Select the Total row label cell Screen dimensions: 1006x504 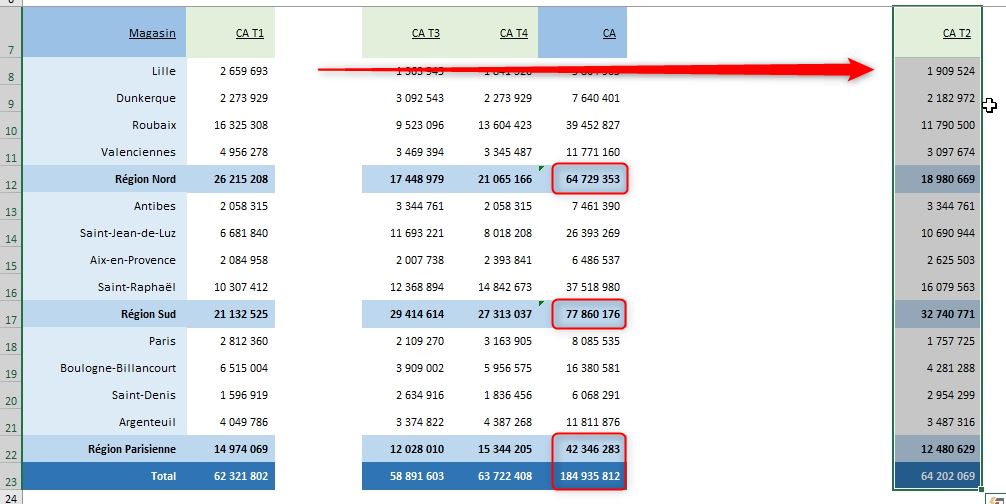pyautogui.click(x=105, y=476)
